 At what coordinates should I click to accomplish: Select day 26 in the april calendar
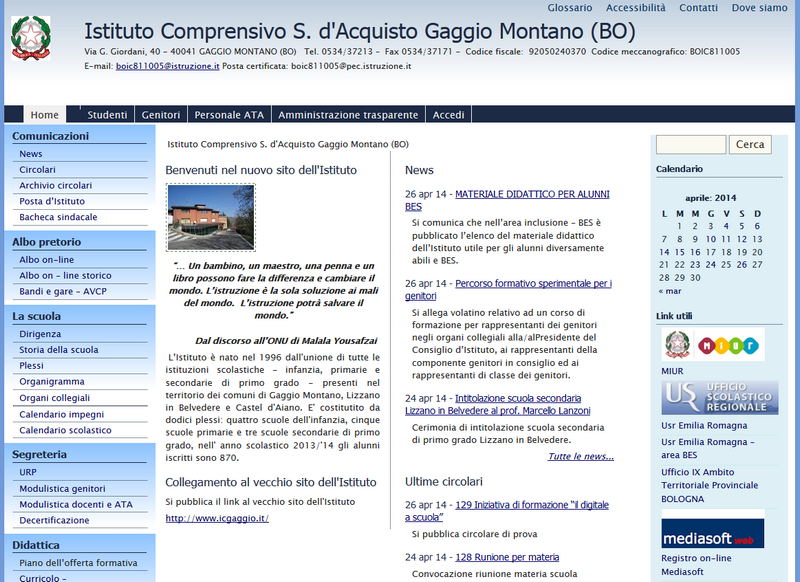click(x=742, y=265)
